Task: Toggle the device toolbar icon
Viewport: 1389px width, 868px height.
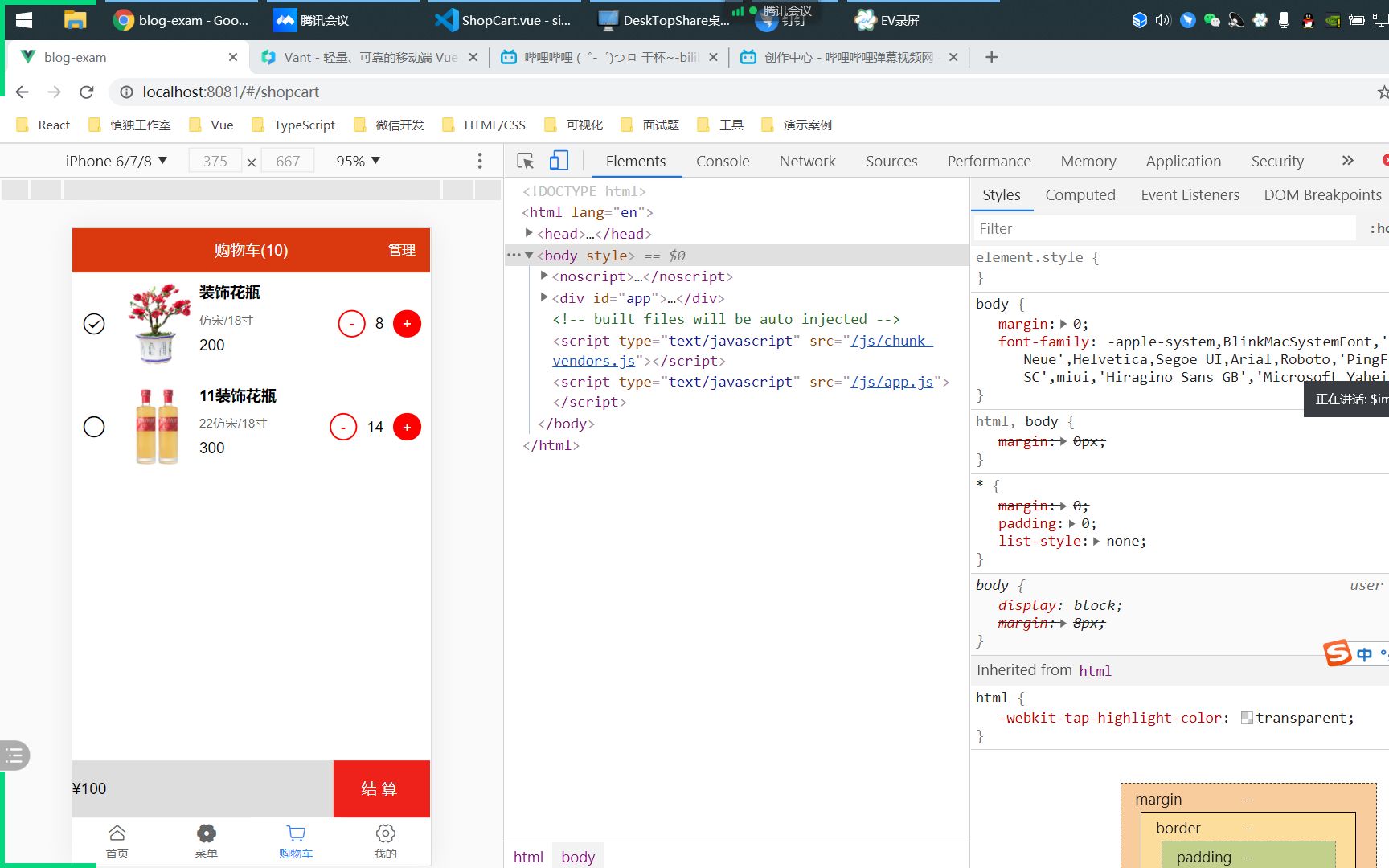Action: (x=559, y=160)
